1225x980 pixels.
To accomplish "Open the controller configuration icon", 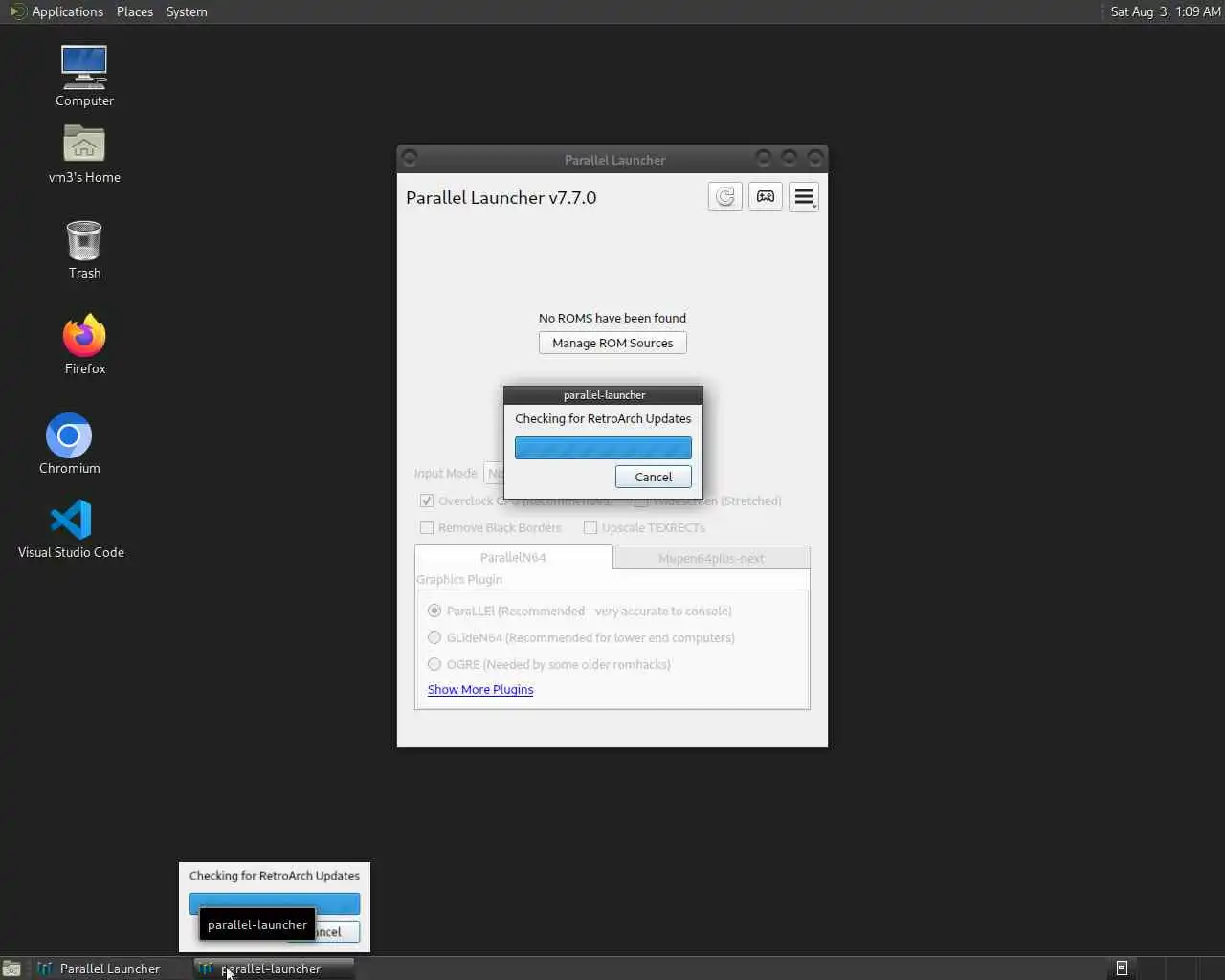I will pos(766,197).
